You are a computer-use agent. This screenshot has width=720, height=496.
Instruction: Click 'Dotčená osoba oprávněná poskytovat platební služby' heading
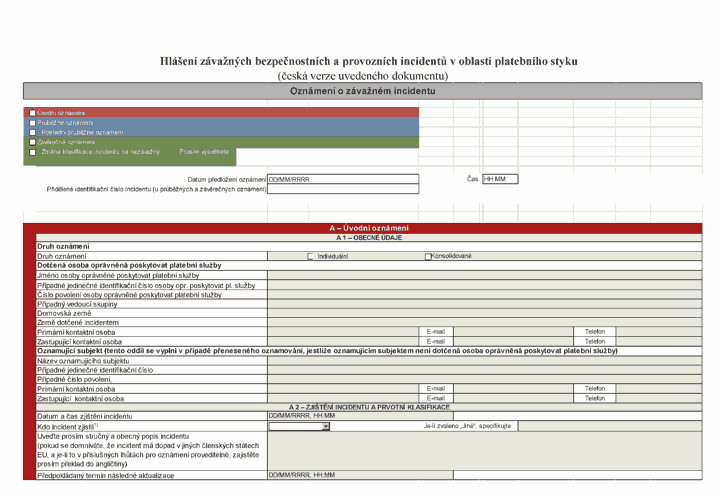tap(129, 265)
